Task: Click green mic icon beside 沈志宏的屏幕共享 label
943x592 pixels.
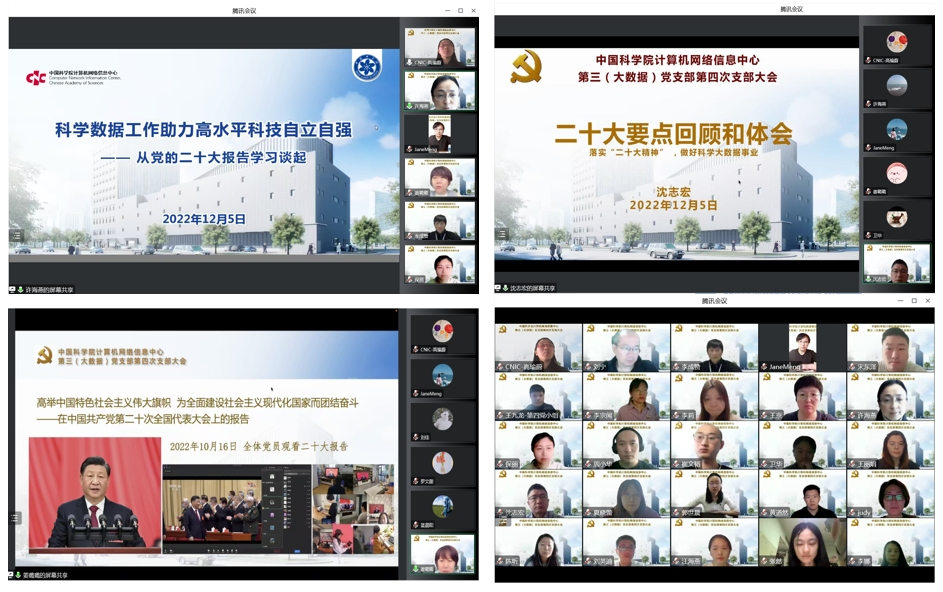Action: click(505, 288)
